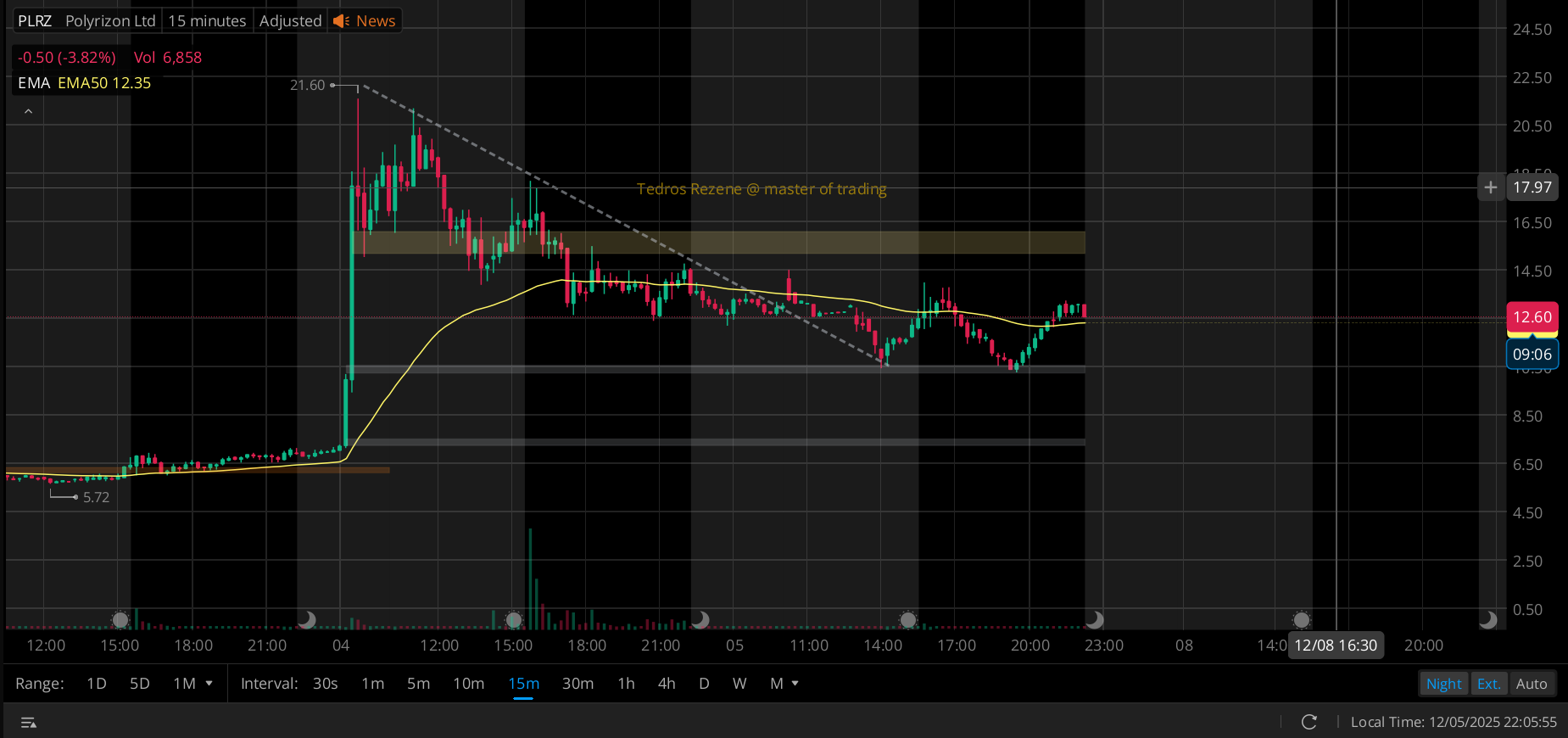The height and width of the screenshot is (738, 1568).
Task: Click the EMA indicator name label
Action: click(x=34, y=83)
